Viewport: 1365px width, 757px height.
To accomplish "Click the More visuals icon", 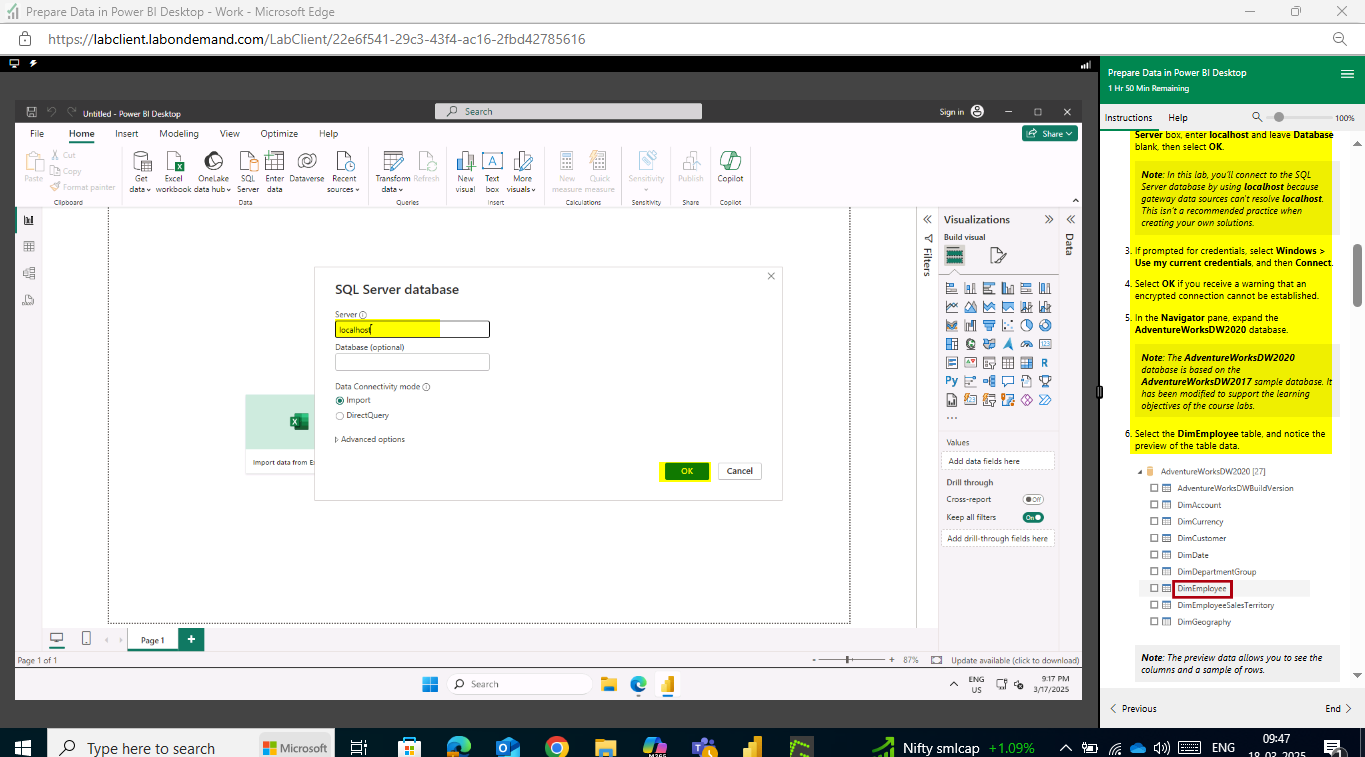I will 522,161.
